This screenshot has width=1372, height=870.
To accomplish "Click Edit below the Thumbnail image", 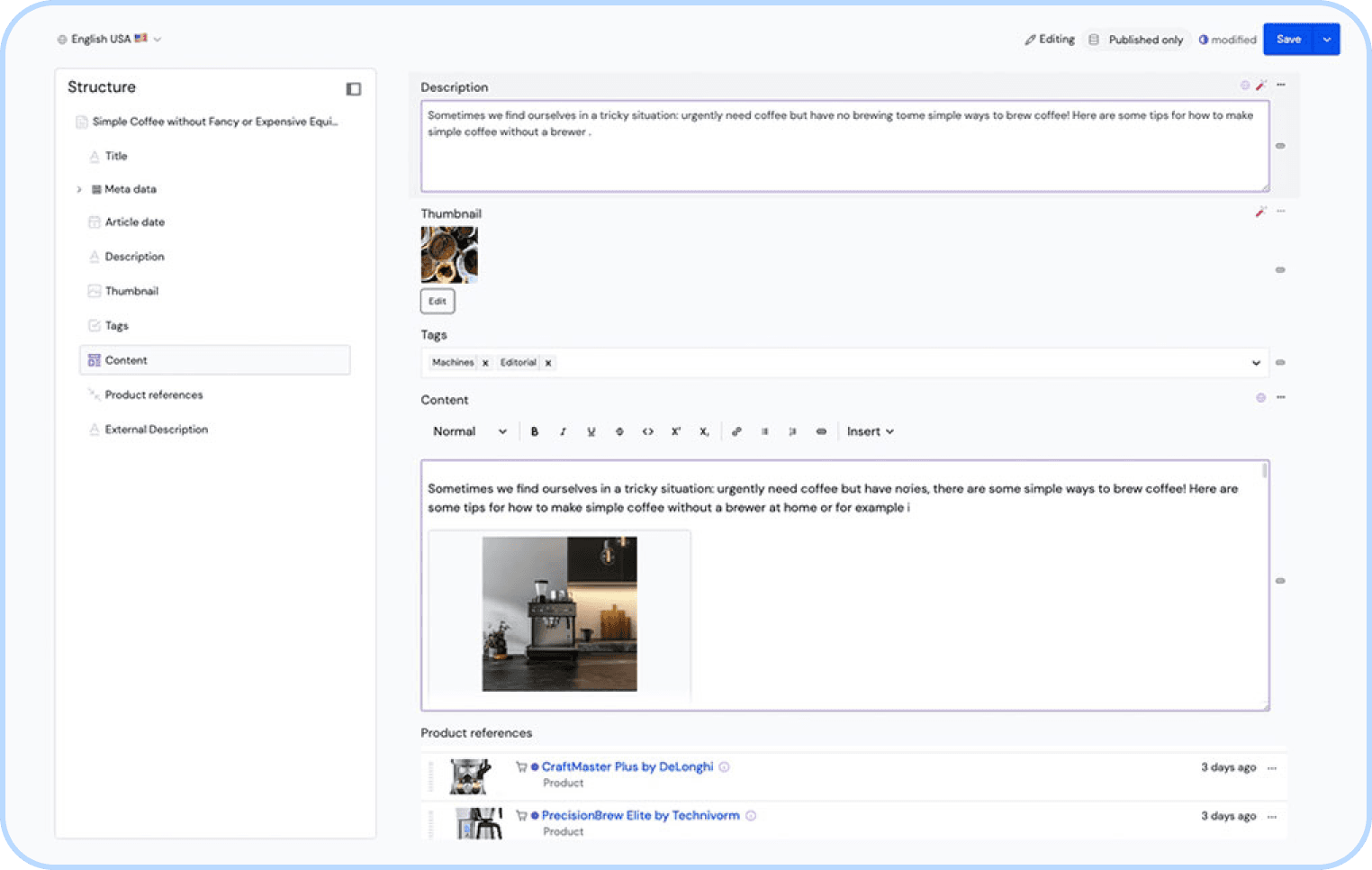I will click(437, 301).
